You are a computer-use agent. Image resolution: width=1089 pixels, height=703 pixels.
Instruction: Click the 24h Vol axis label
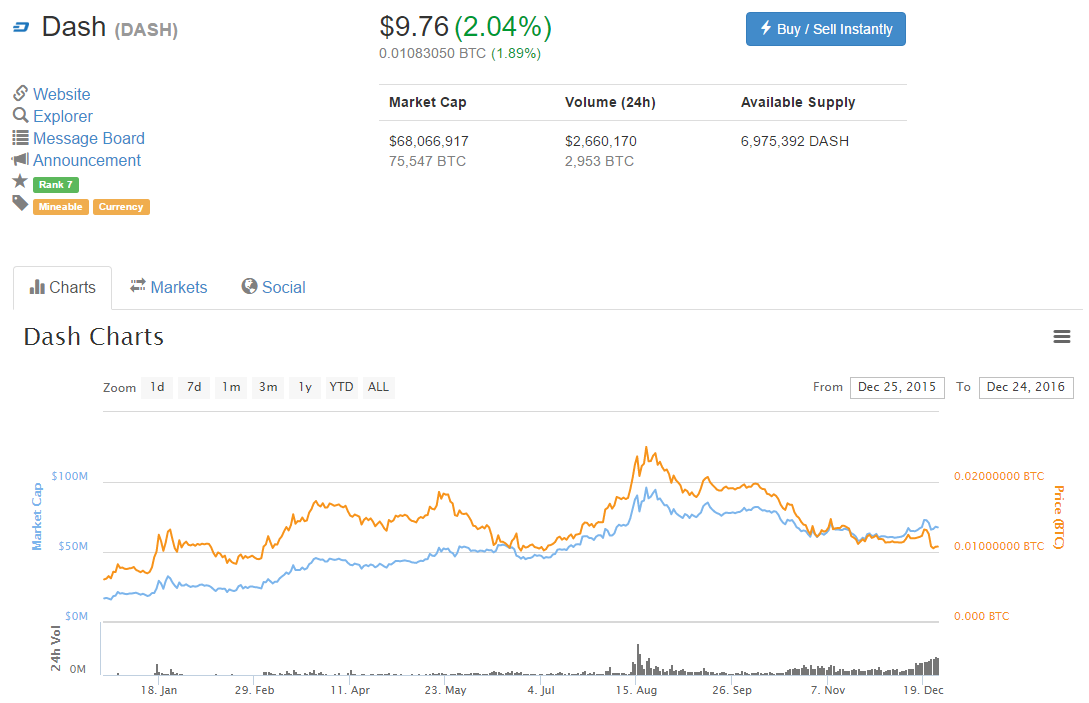[56, 649]
